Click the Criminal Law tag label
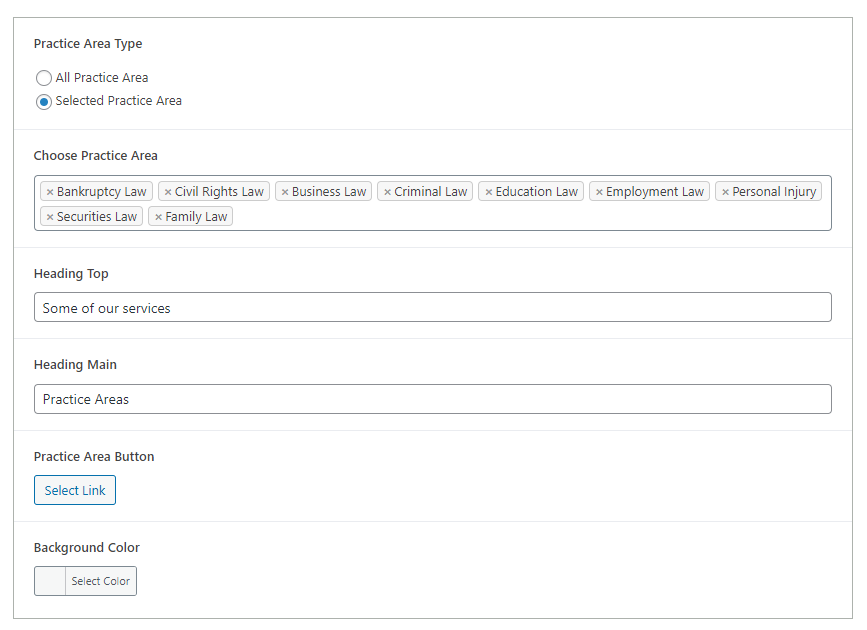 point(431,192)
